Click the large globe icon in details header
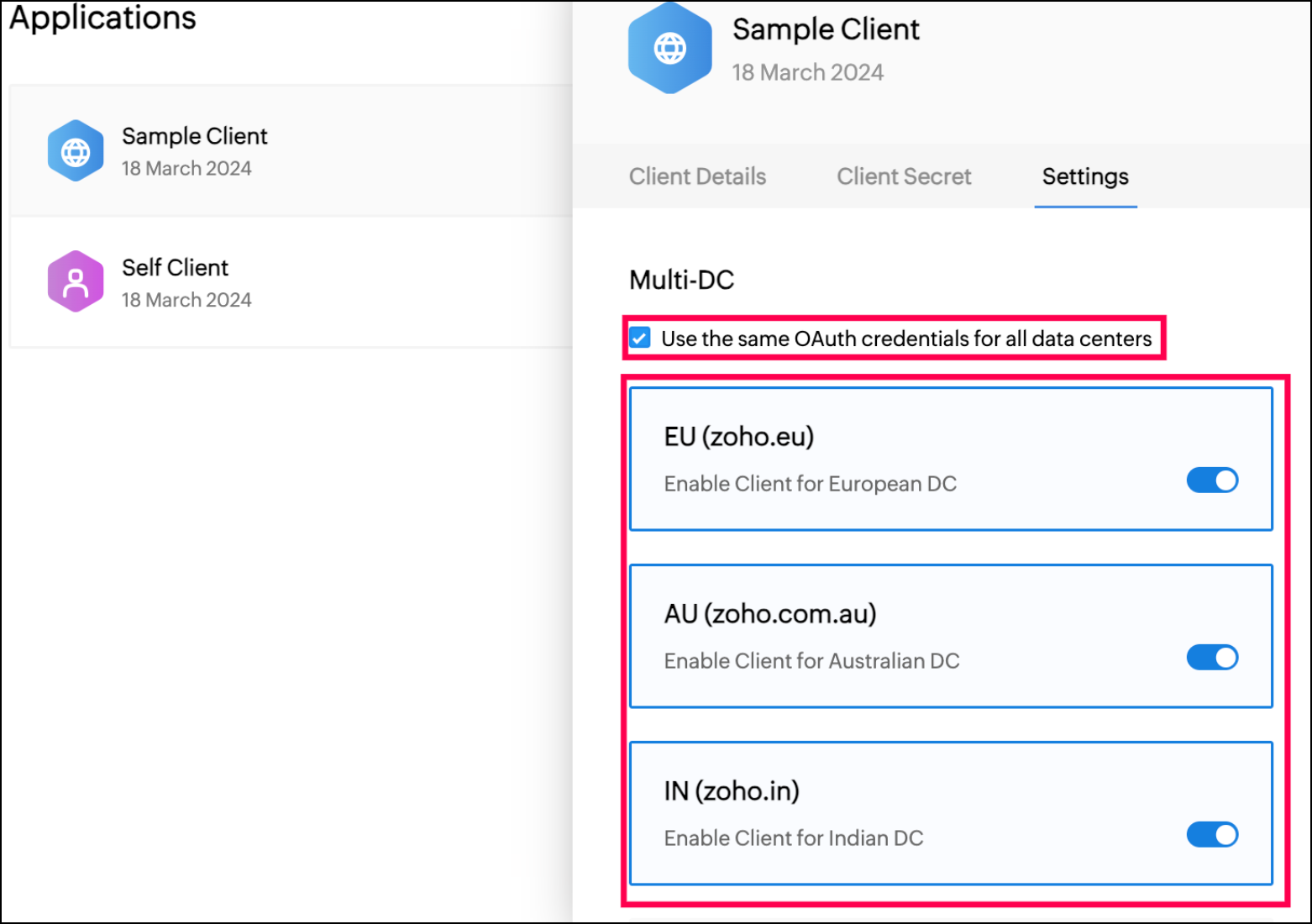Image resolution: width=1312 pixels, height=924 pixels. (x=669, y=49)
